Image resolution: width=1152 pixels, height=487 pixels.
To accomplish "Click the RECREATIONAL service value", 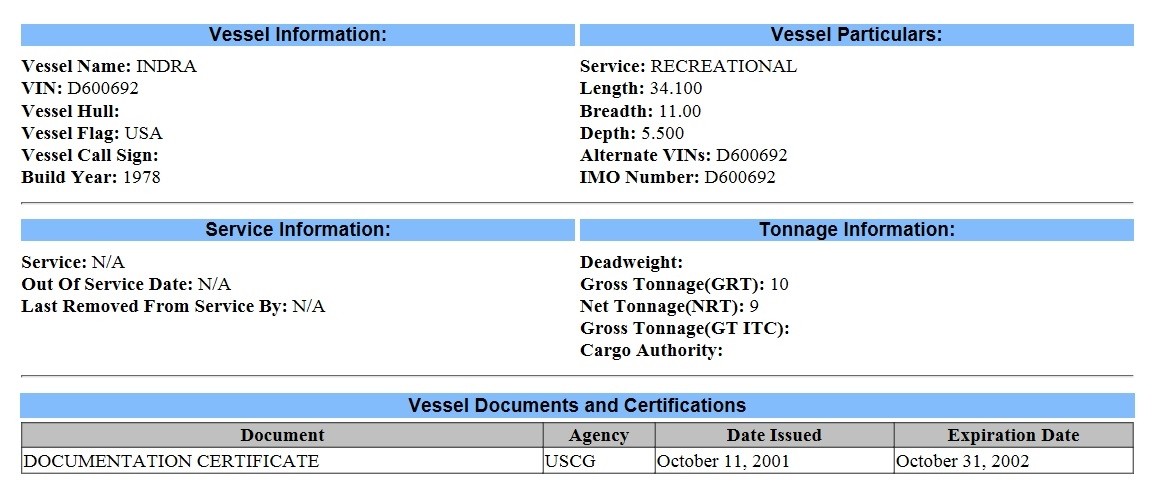I will [723, 66].
